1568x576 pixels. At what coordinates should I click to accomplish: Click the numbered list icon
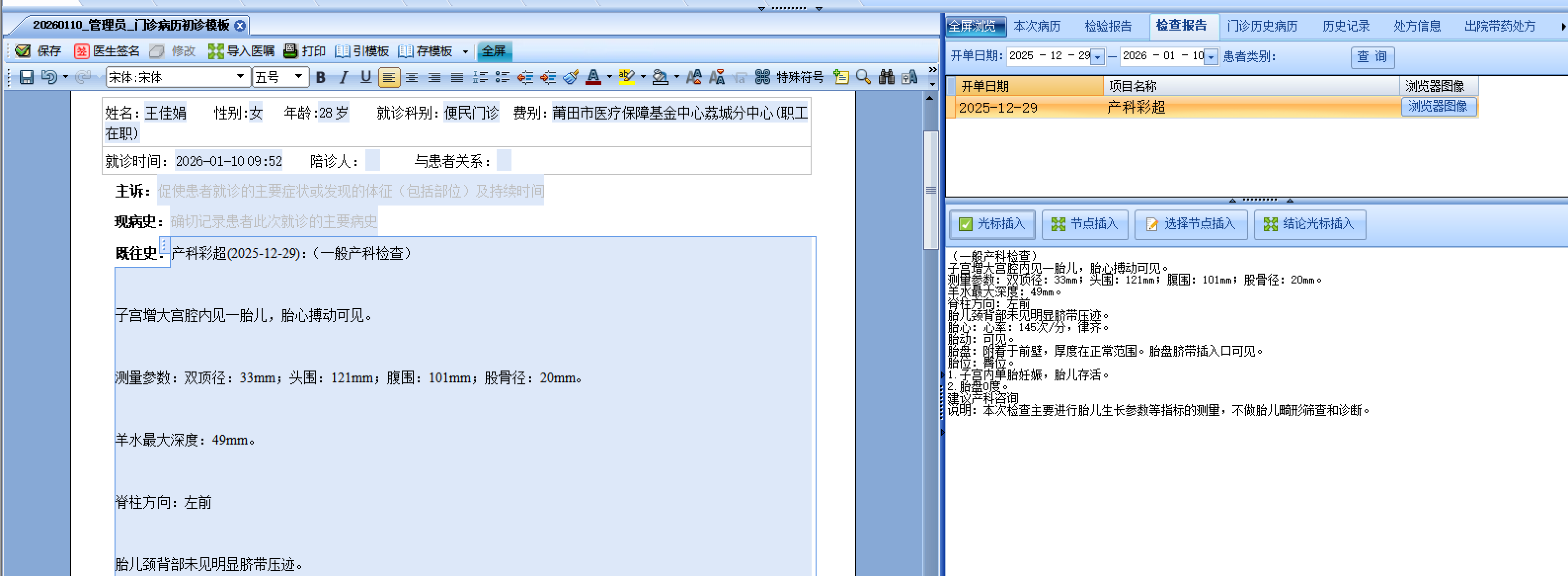tap(480, 78)
